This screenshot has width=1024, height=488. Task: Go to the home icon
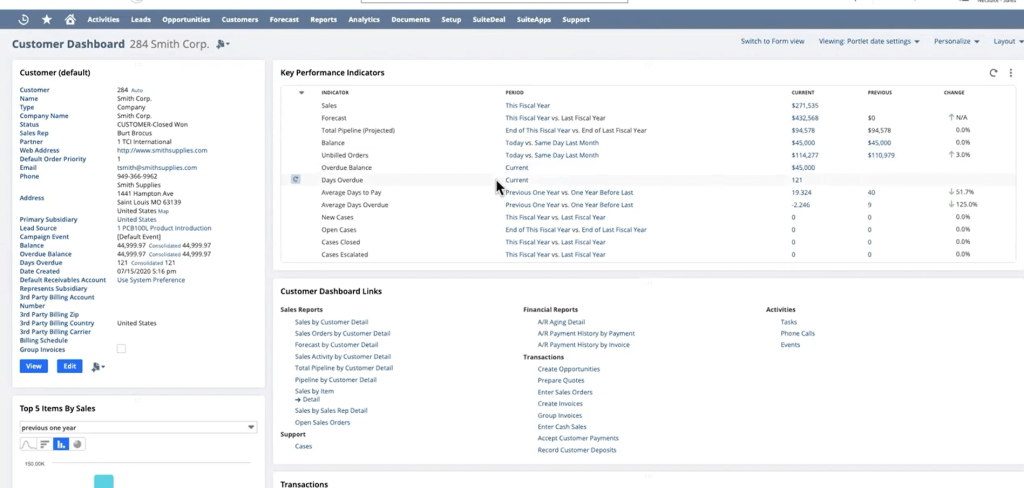[70, 20]
